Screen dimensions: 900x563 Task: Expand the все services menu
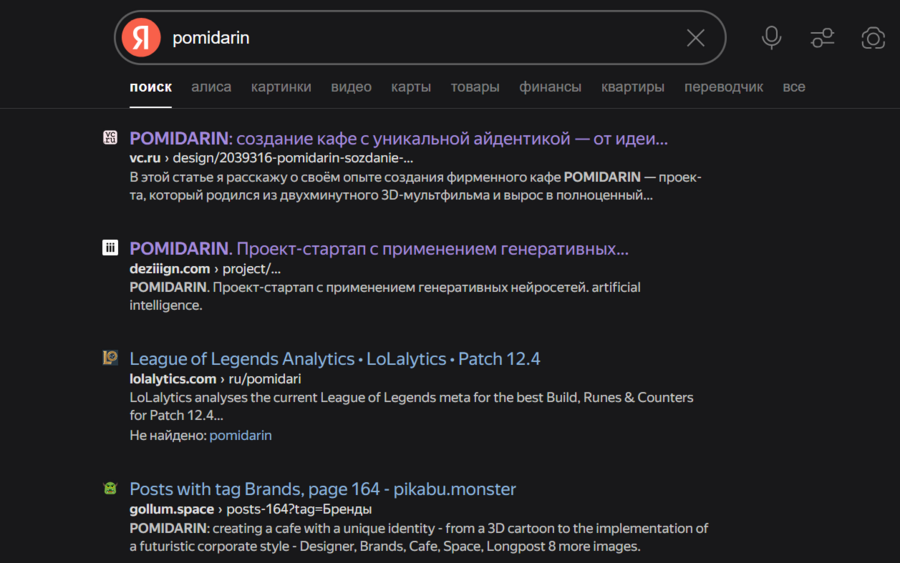point(794,87)
